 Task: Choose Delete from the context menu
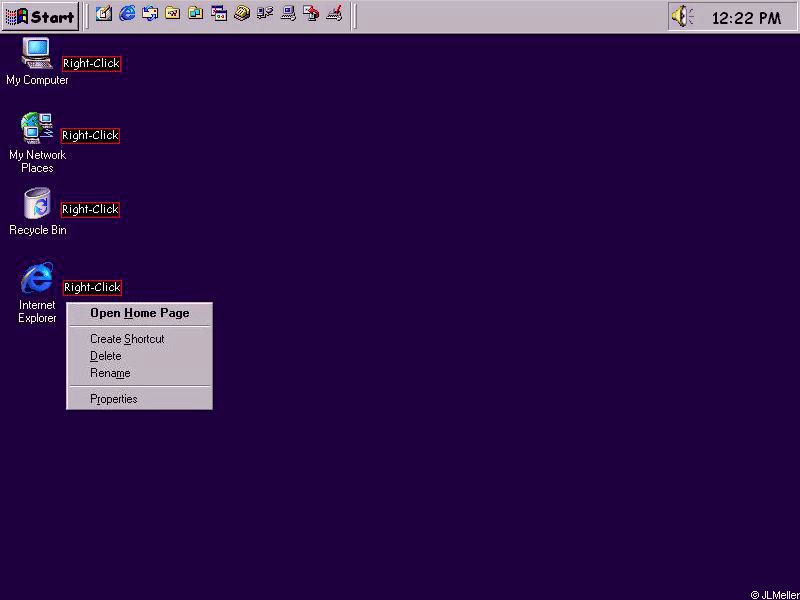(x=139, y=356)
